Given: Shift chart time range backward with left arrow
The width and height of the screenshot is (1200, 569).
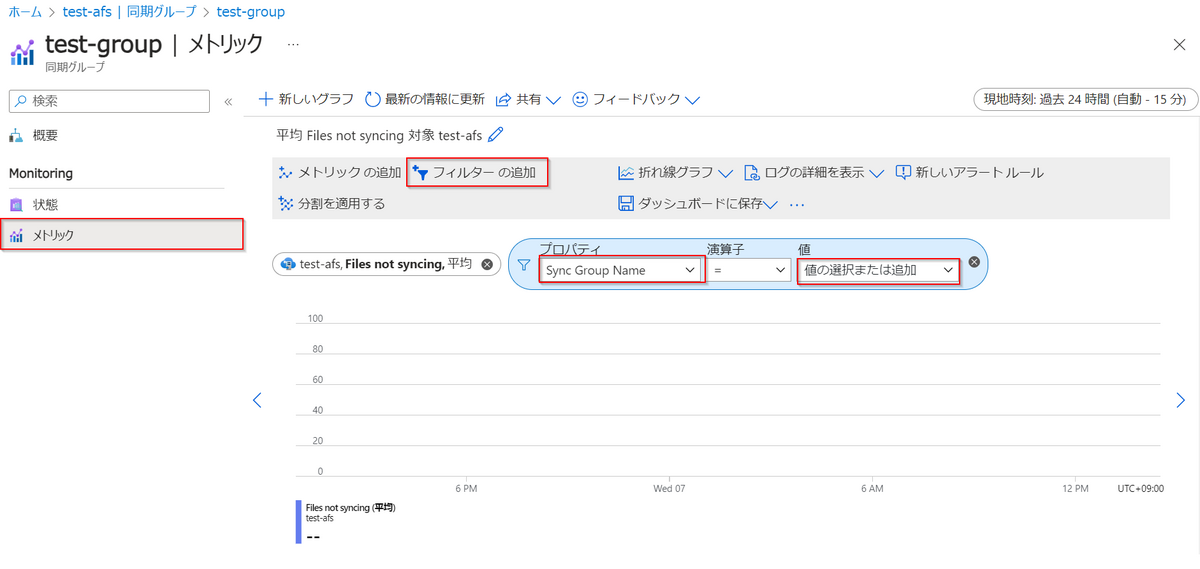Looking at the screenshot, I should pyautogui.click(x=257, y=400).
